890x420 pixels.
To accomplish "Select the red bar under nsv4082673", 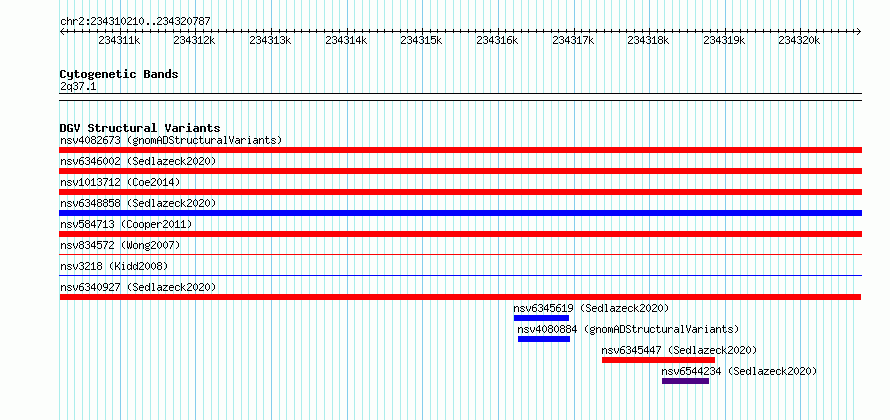I will point(461,150).
